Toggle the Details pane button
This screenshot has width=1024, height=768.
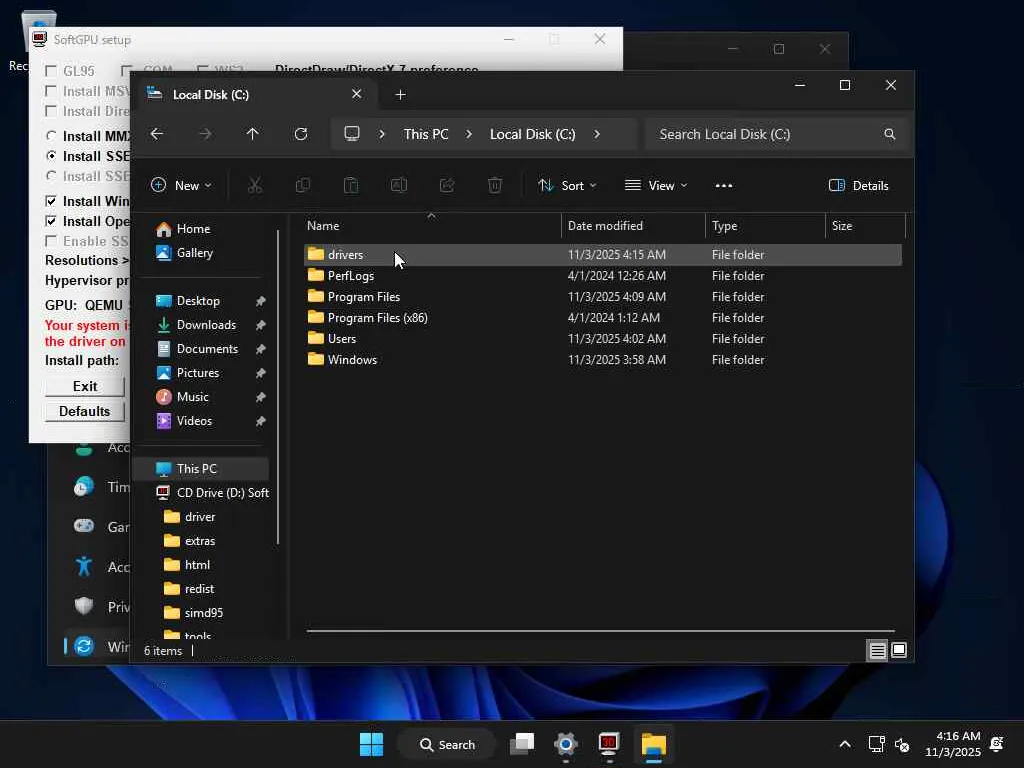tap(859, 185)
